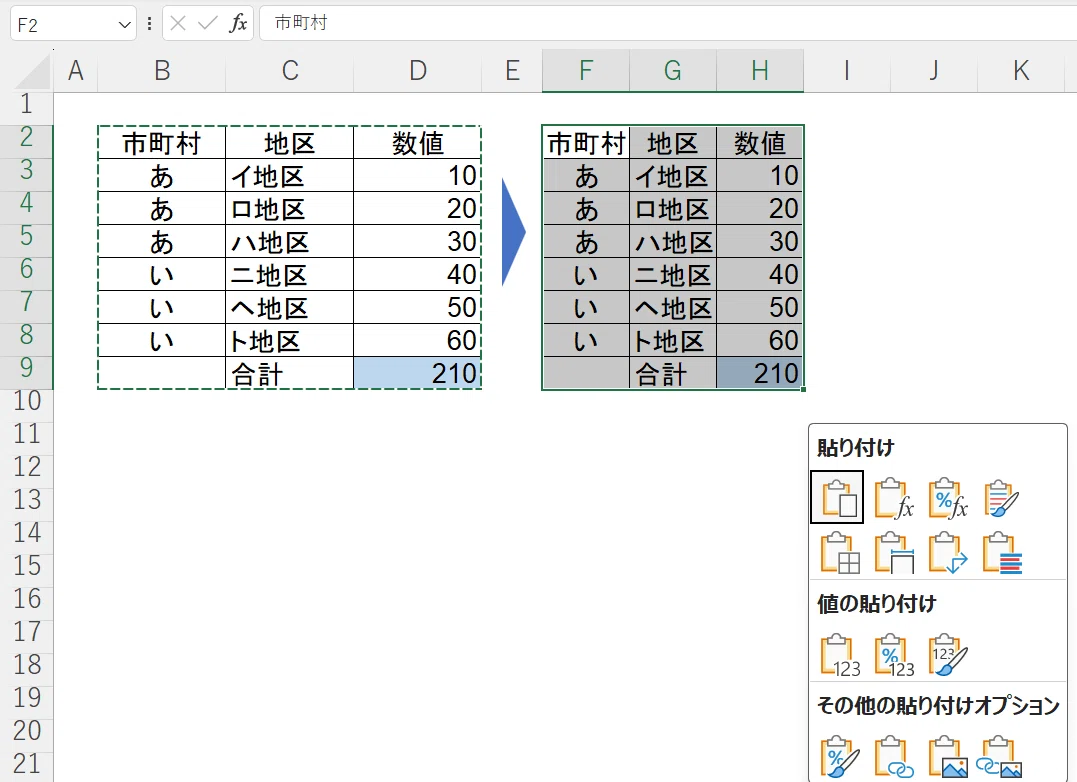Click the formula bar text 市町村
Screen dimensions: 1077x782
pyautogui.click(x=301, y=23)
